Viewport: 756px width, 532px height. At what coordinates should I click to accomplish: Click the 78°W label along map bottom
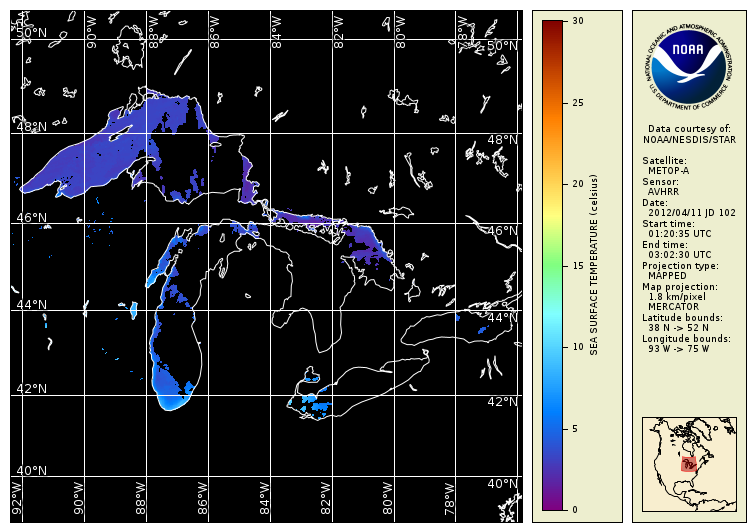click(x=449, y=498)
